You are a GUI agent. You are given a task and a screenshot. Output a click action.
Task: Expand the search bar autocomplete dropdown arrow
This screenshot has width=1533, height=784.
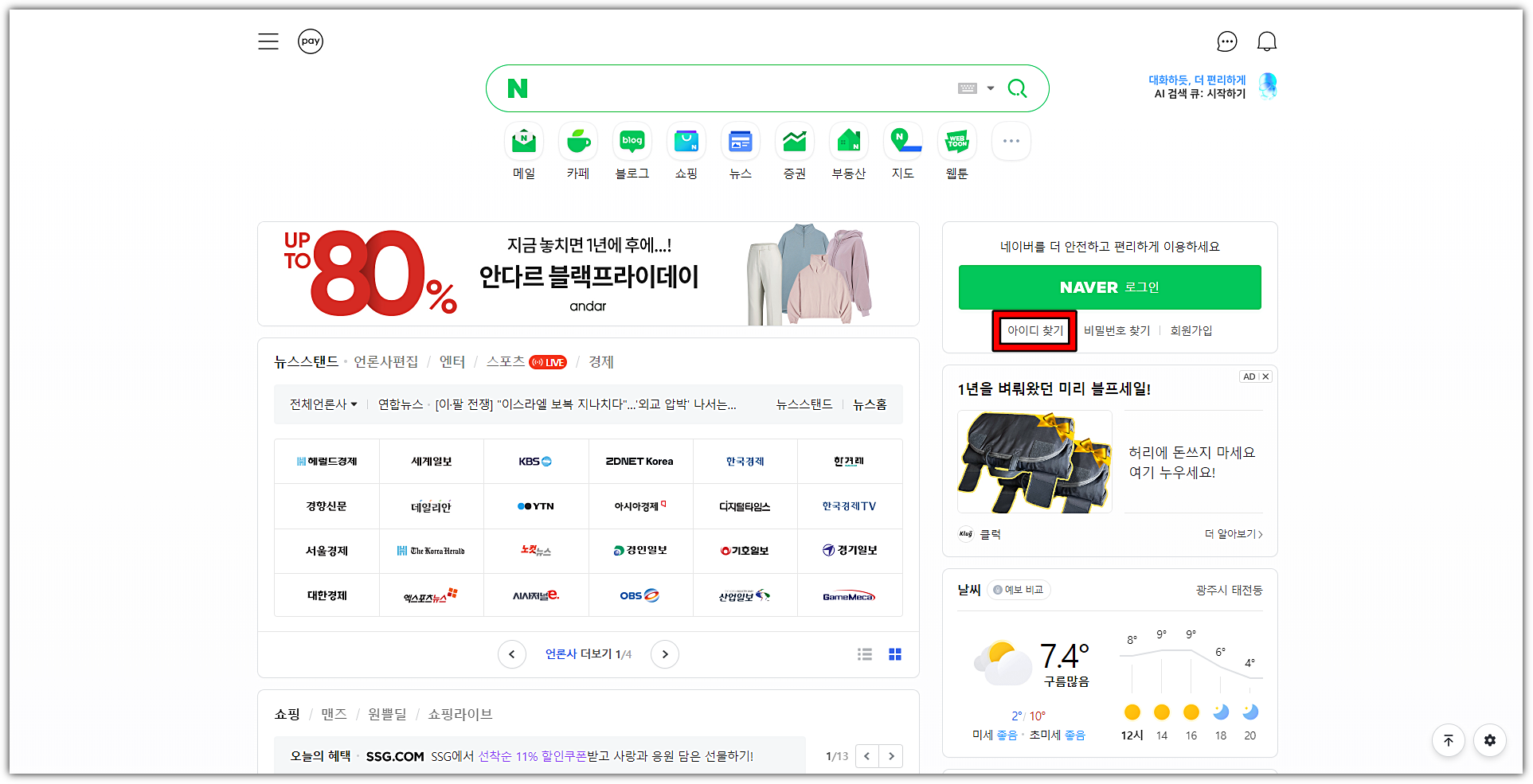click(x=991, y=88)
